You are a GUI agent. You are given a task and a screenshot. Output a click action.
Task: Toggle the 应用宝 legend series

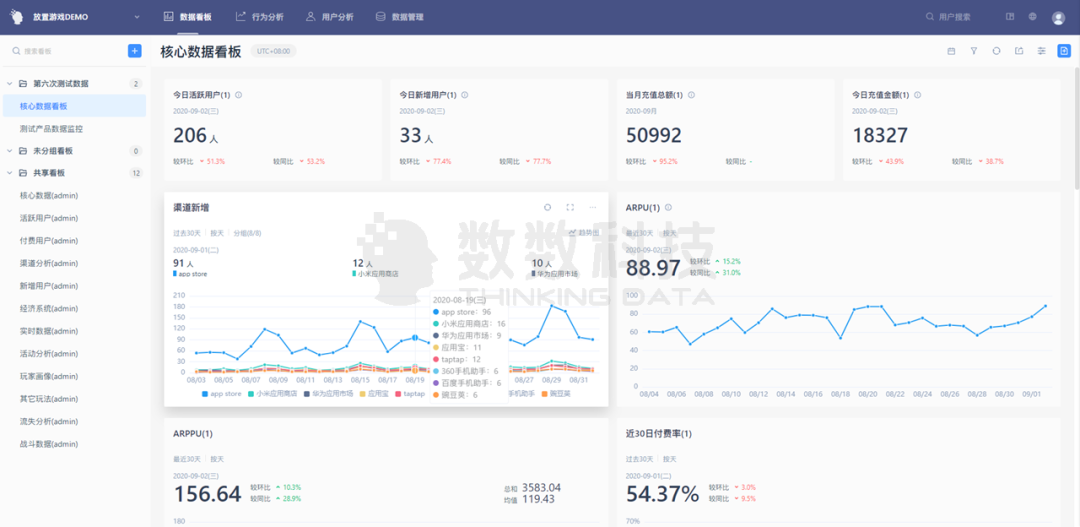375,394
